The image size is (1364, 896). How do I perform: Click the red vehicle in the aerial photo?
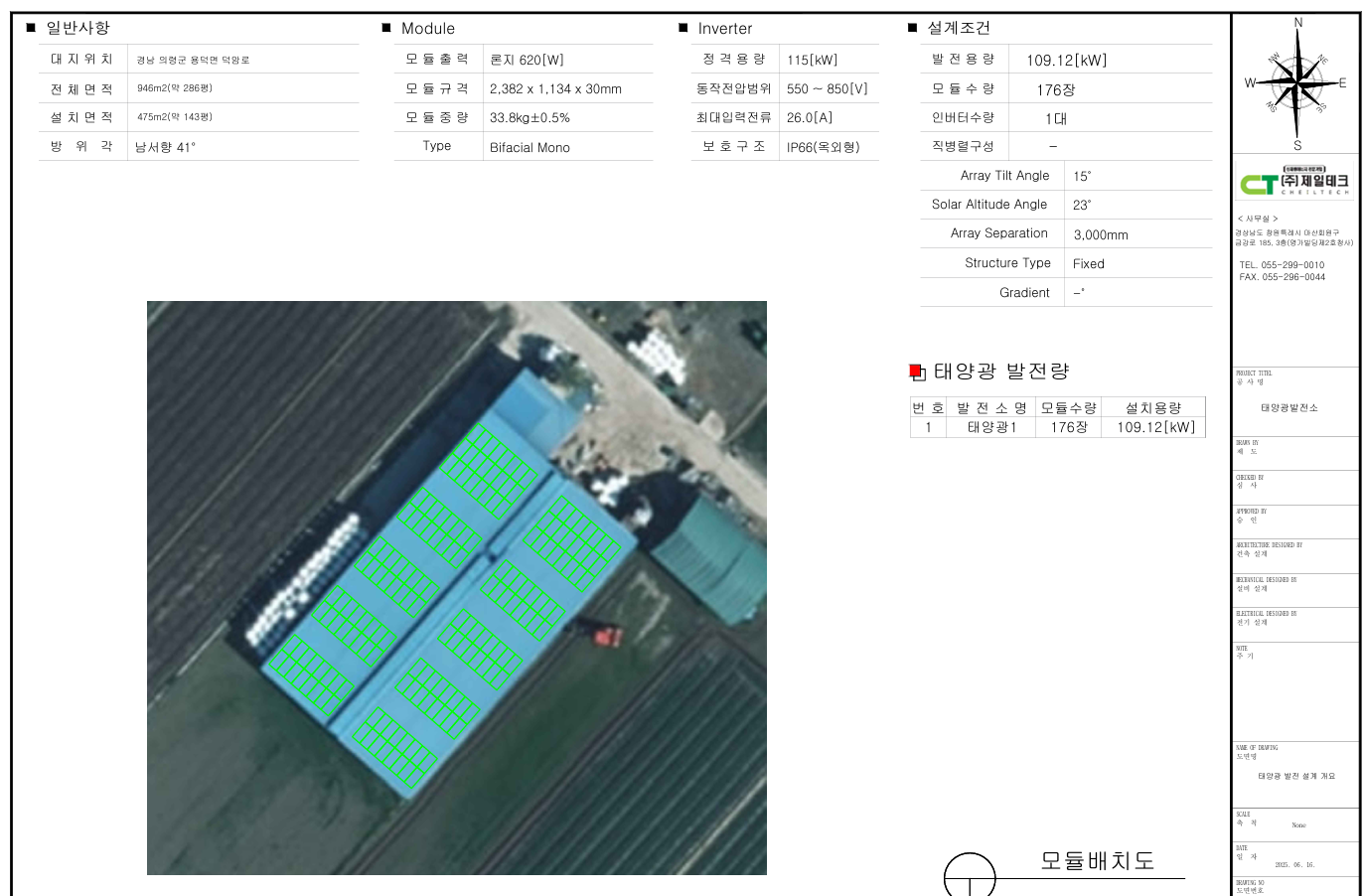607,635
